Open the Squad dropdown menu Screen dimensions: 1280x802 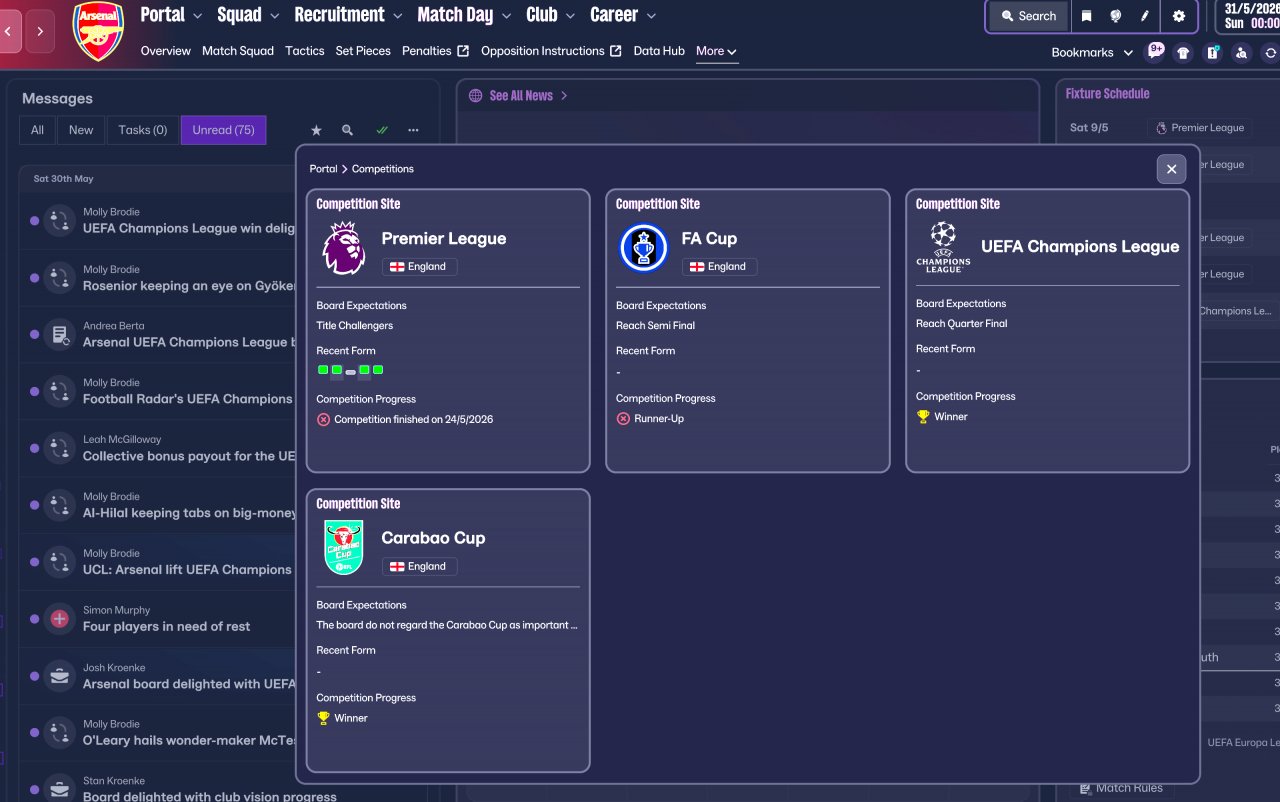click(x=247, y=15)
